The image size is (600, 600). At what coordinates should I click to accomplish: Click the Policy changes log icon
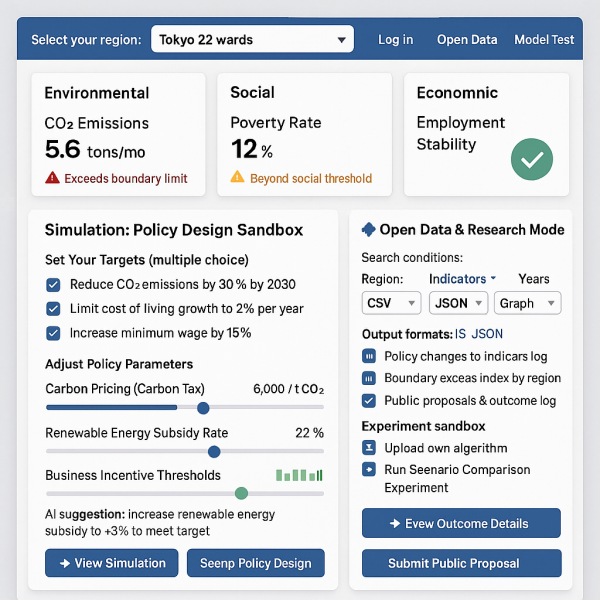(x=368, y=356)
